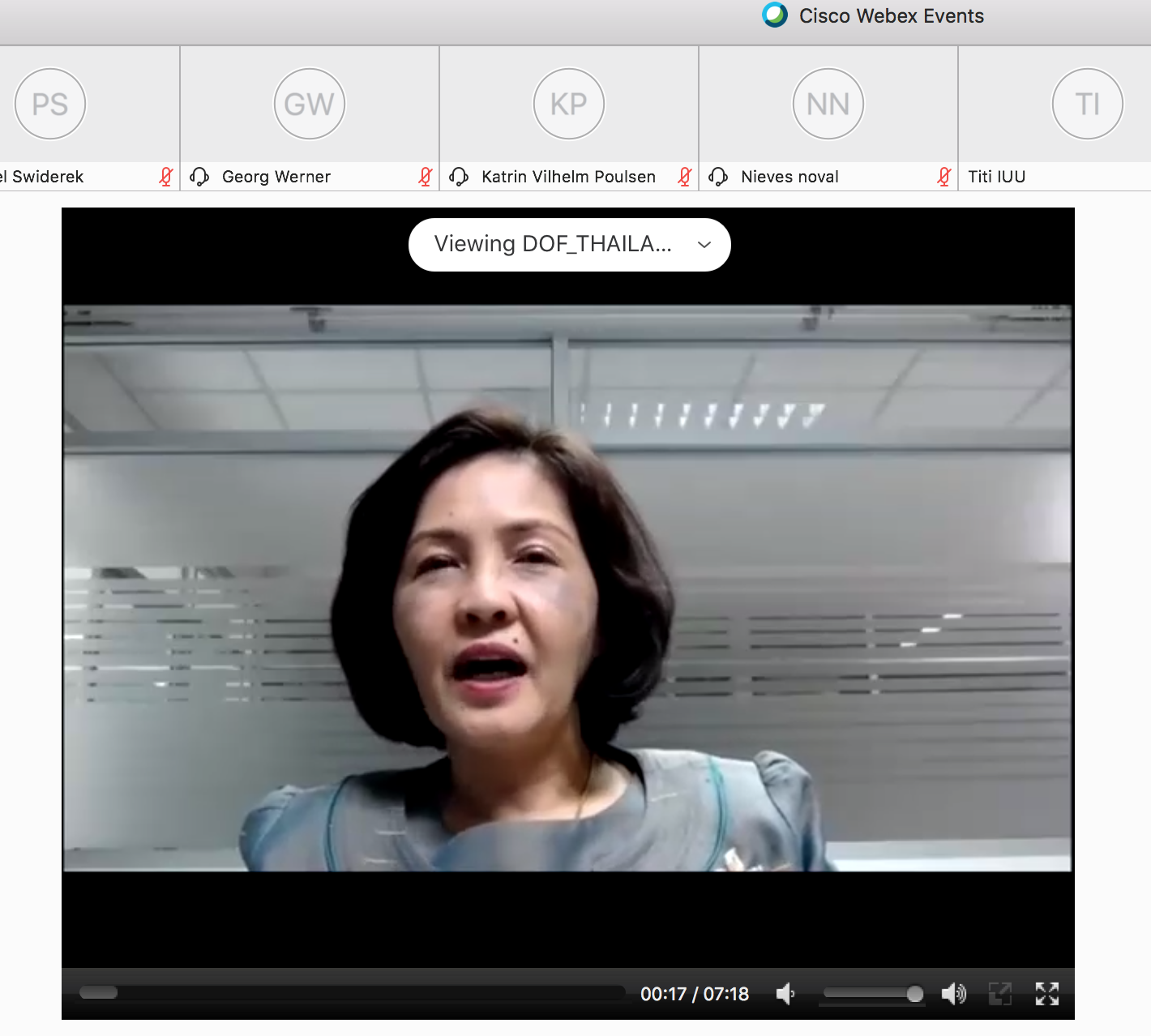Click the 00:17 / 07:18 time display
This screenshot has width=1151, height=1036.
[x=695, y=994]
